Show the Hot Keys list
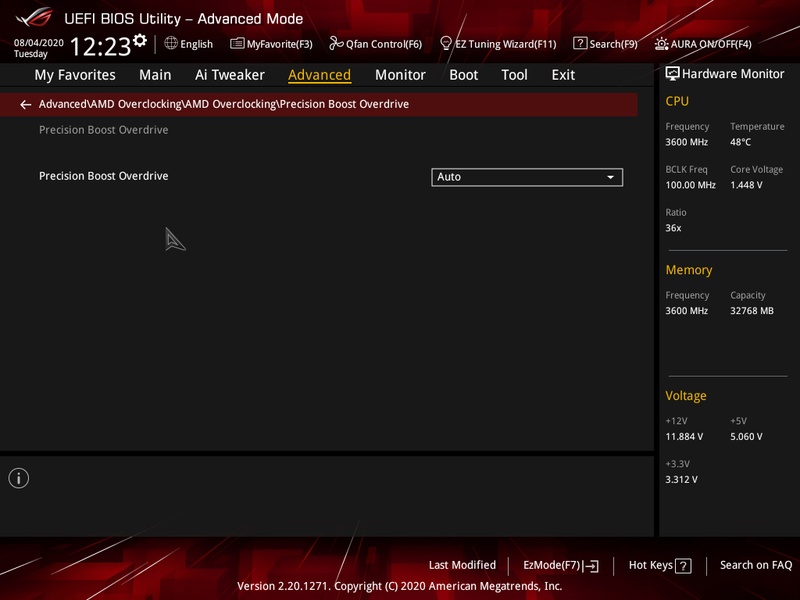Viewport: 800px width, 600px height. (660, 566)
